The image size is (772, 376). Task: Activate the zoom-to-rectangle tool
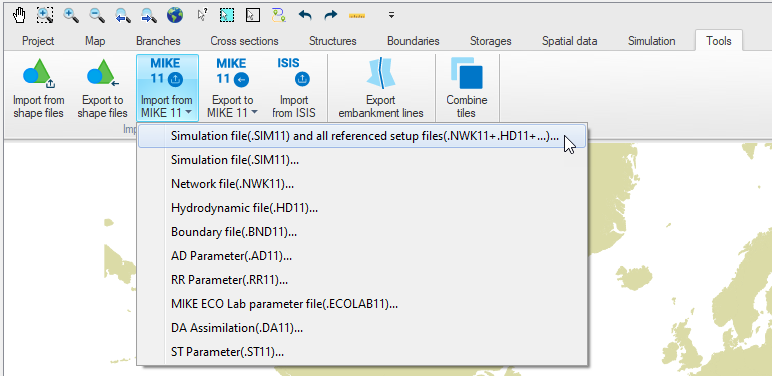pos(45,15)
